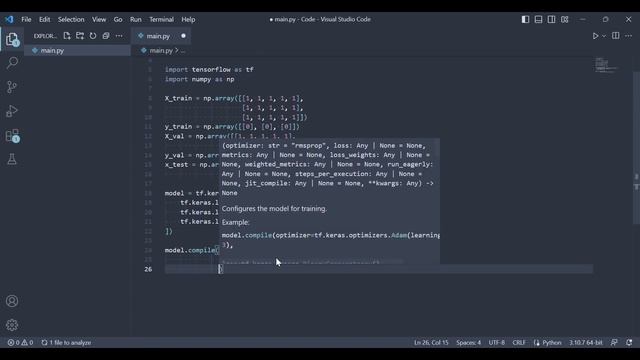Screen dimensions: 640x360
Task: Open Source Control view
Action: point(12,87)
